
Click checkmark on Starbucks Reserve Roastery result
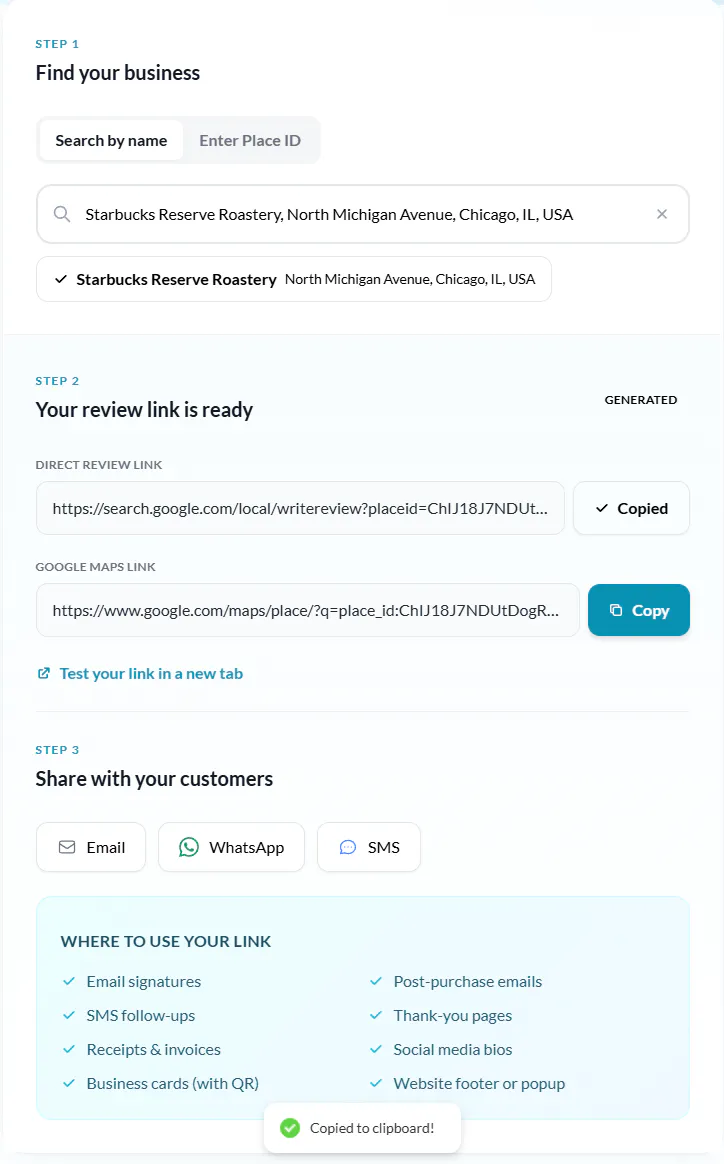click(x=61, y=279)
